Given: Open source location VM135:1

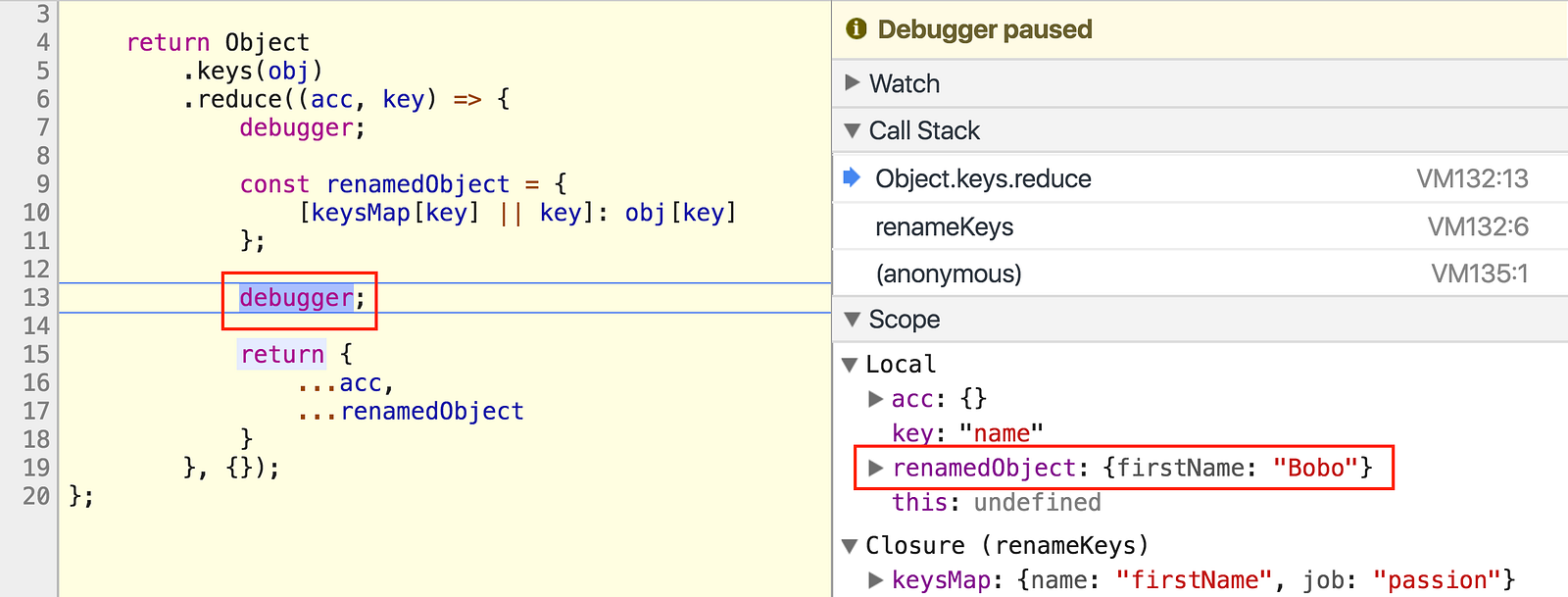Looking at the screenshot, I should click(x=1480, y=274).
